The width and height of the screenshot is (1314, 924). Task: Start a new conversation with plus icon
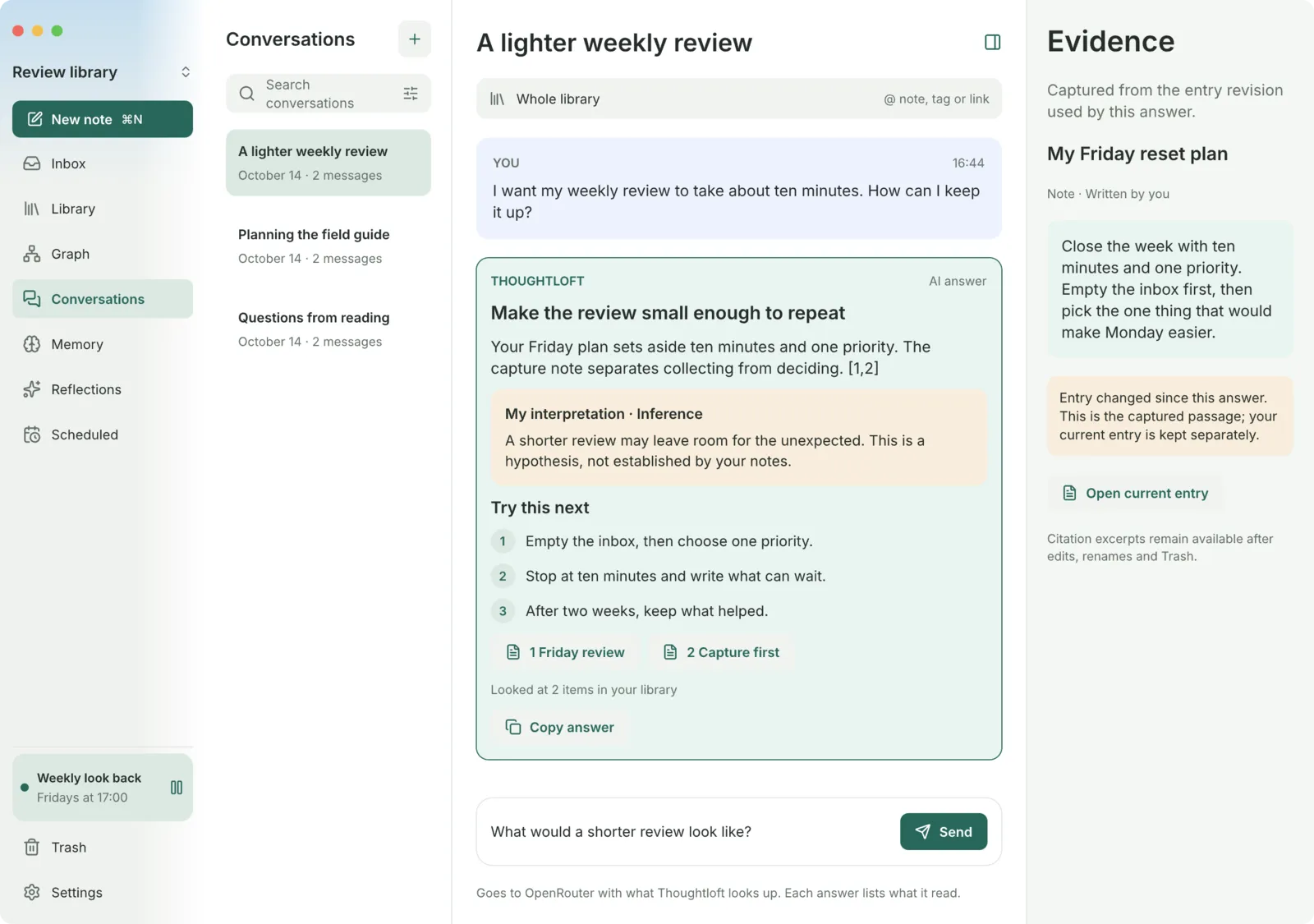[x=415, y=39]
